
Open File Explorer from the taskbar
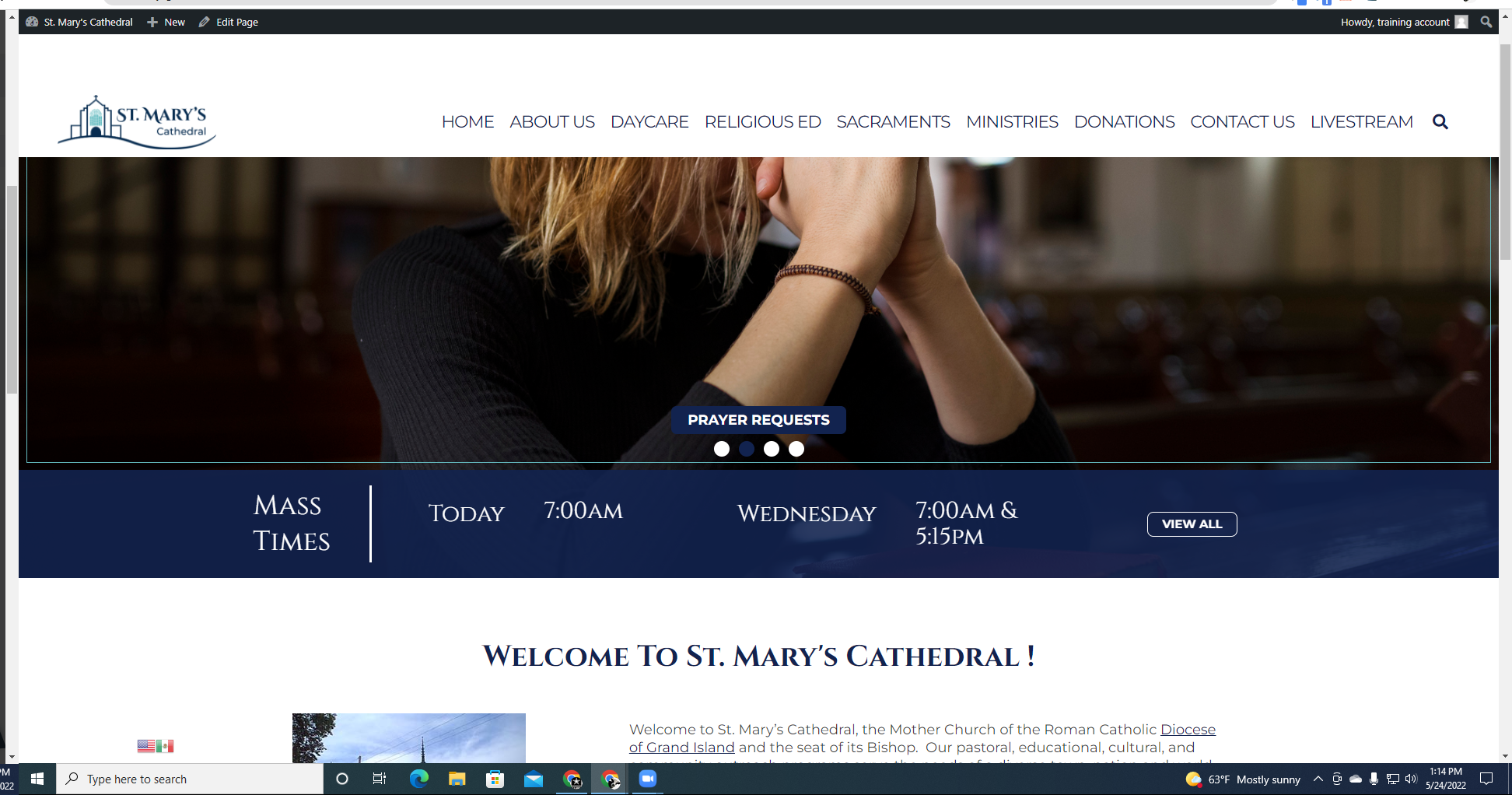(457, 779)
